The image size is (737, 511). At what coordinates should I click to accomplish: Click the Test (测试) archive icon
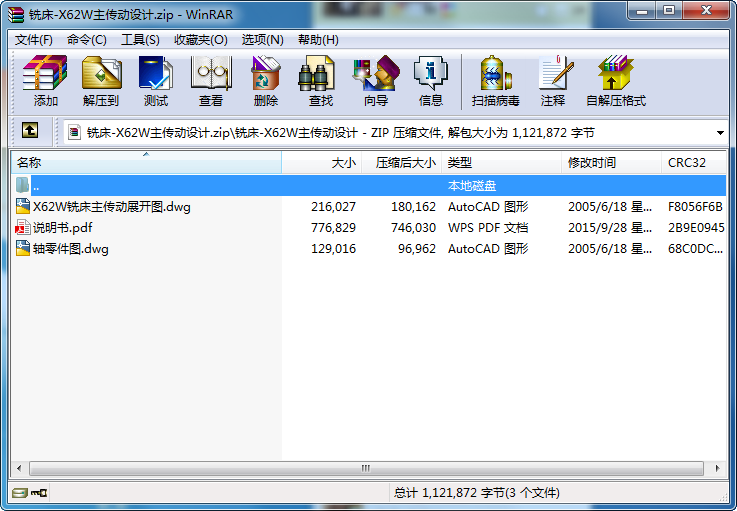click(x=156, y=73)
